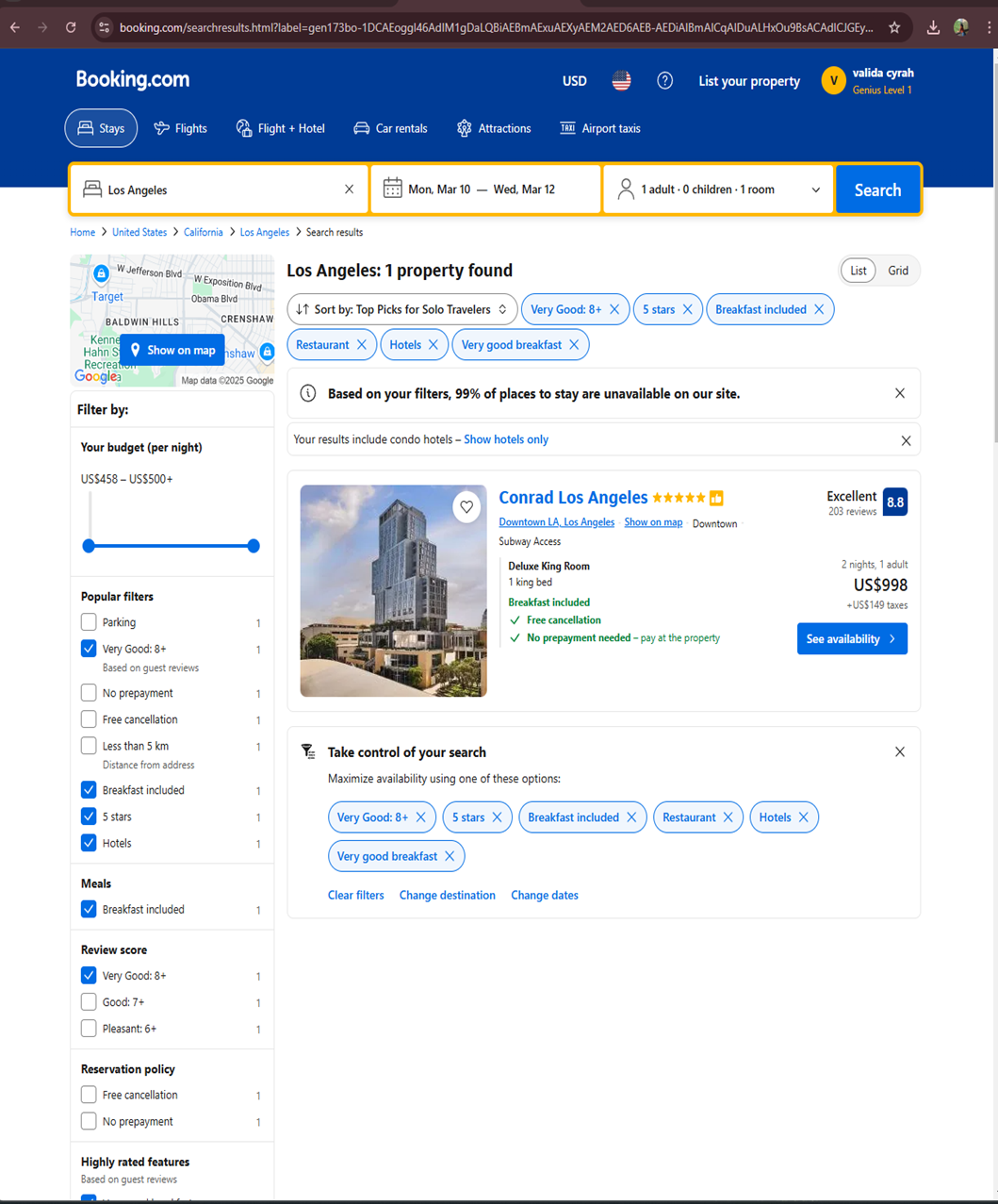Remove the Restaurant filter chip at top
Image resolution: width=998 pixels, height=1204 pixels.
tap(362, 345)
